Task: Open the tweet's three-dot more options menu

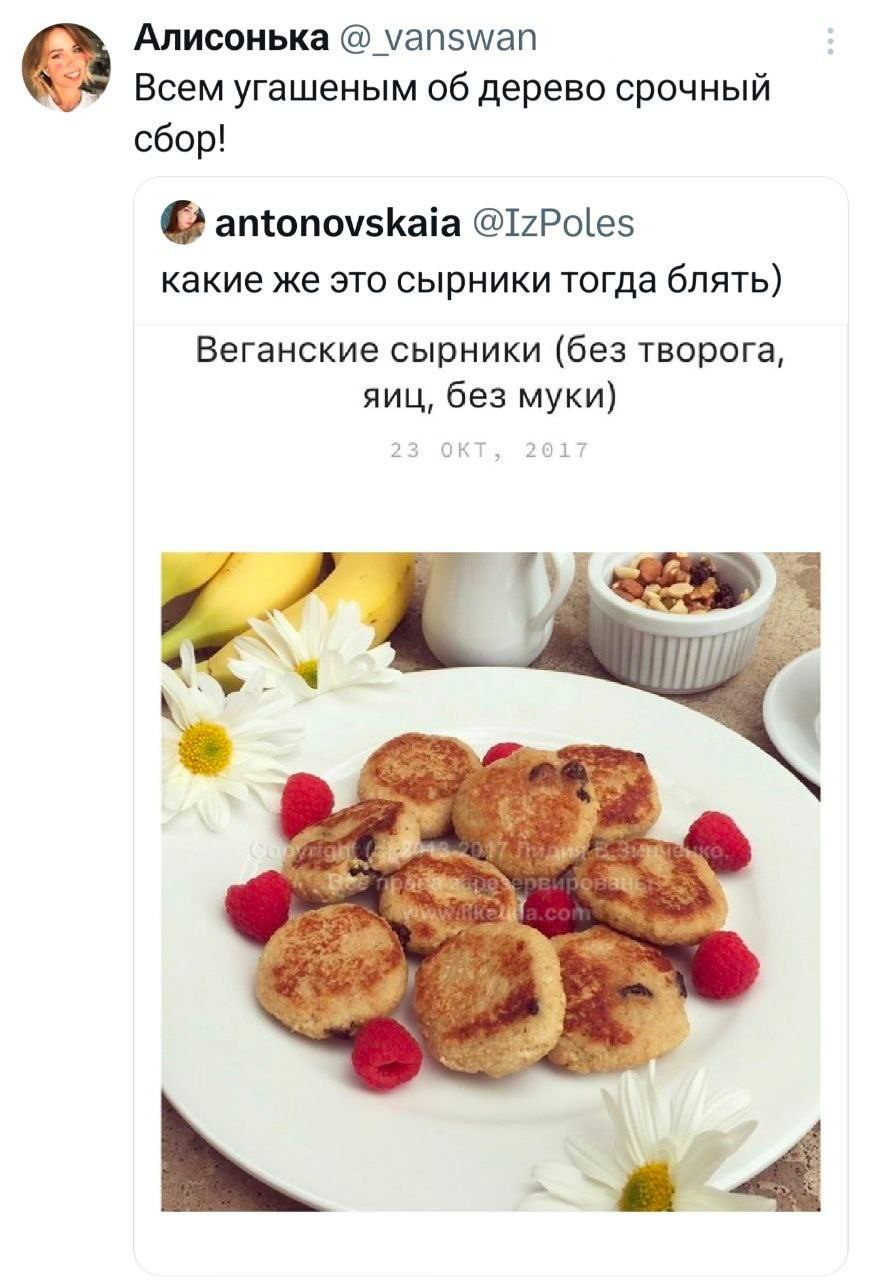Action: [829, 41]
